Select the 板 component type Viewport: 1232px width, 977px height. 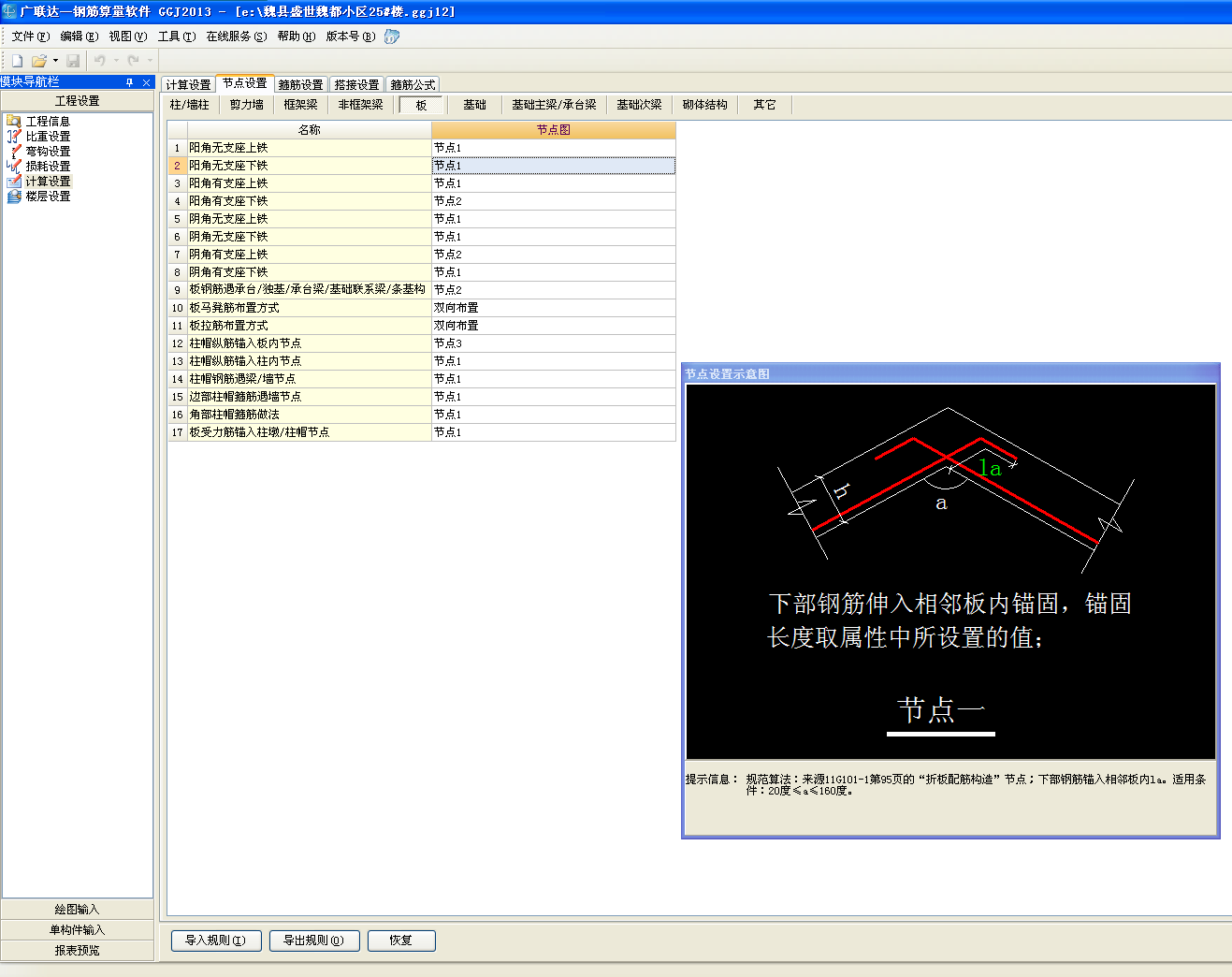[x=421, y=105]
